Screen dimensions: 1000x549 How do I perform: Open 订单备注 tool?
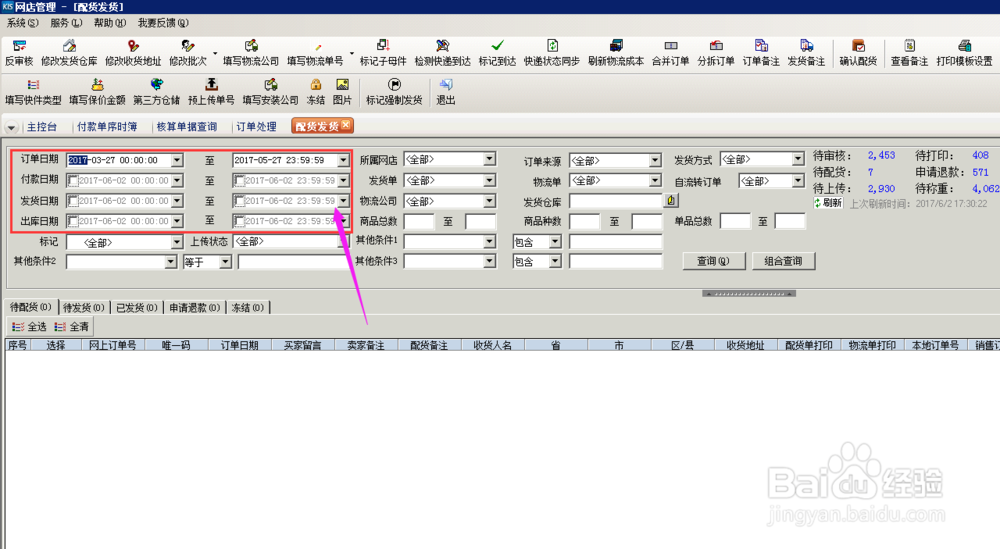click(761, 53)
